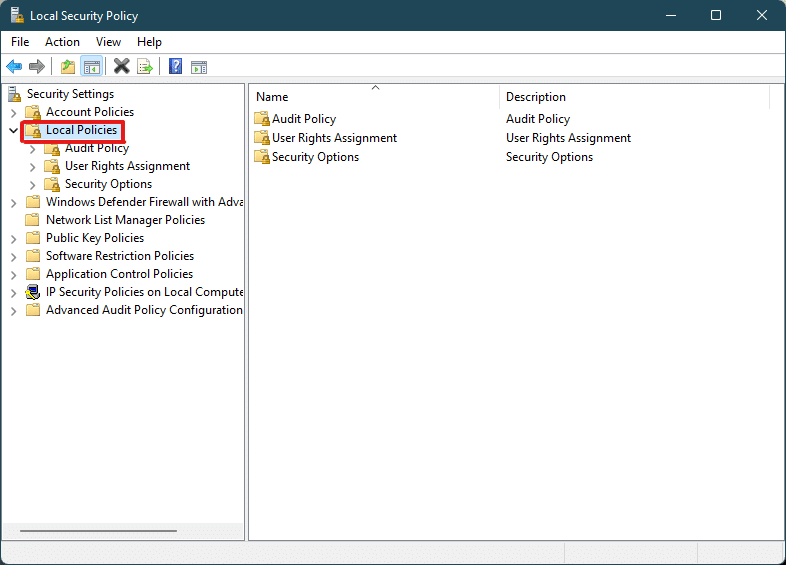Maximize the Local Security Policy window
786x565 pixels.
pos(716,16)
